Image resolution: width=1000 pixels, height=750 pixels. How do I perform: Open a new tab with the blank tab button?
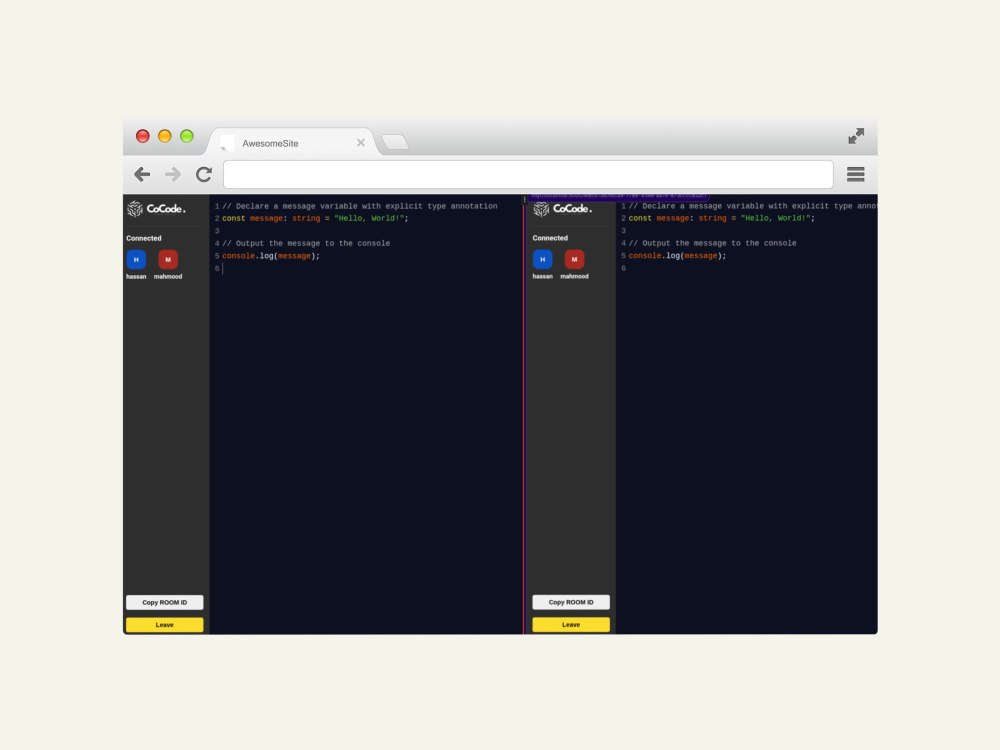tap(395, 142)
